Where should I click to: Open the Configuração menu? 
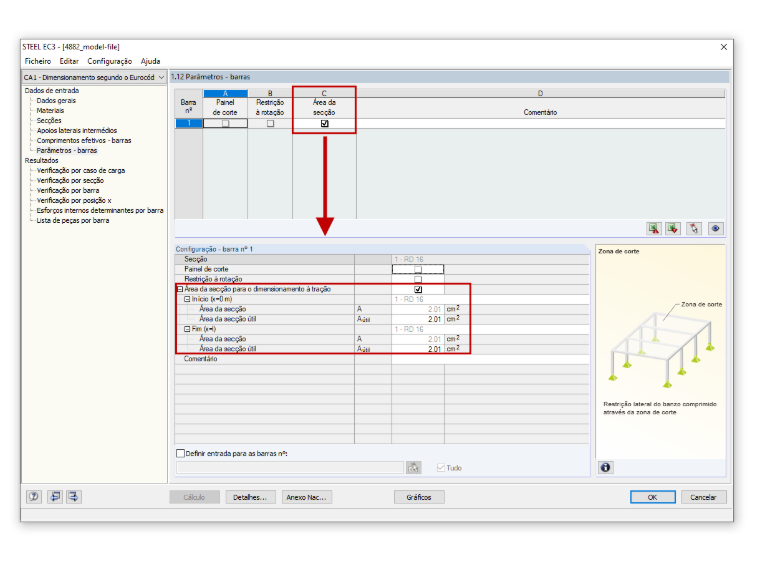click(110, 61)
